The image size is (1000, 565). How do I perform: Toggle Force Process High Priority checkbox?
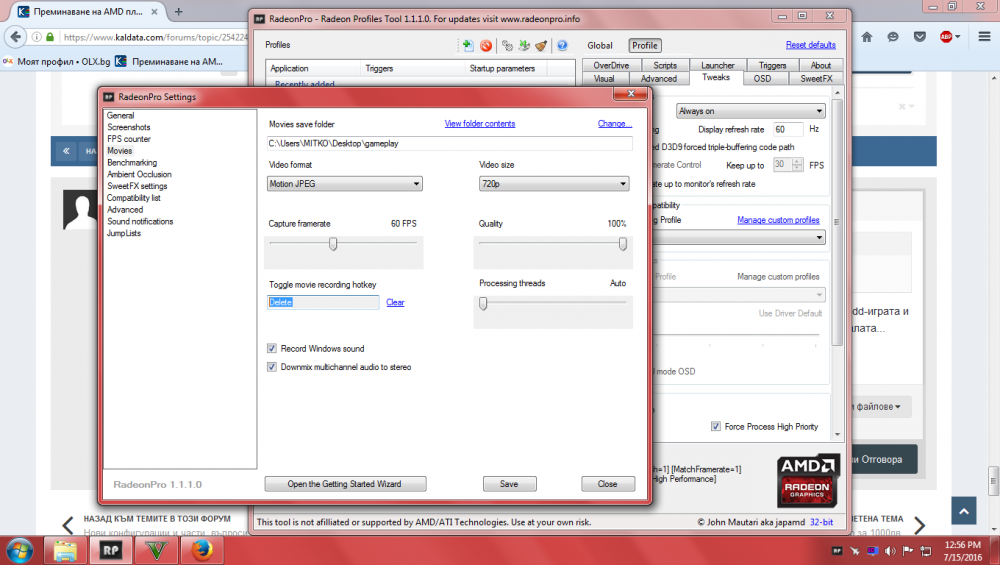(x=716, y=426)
